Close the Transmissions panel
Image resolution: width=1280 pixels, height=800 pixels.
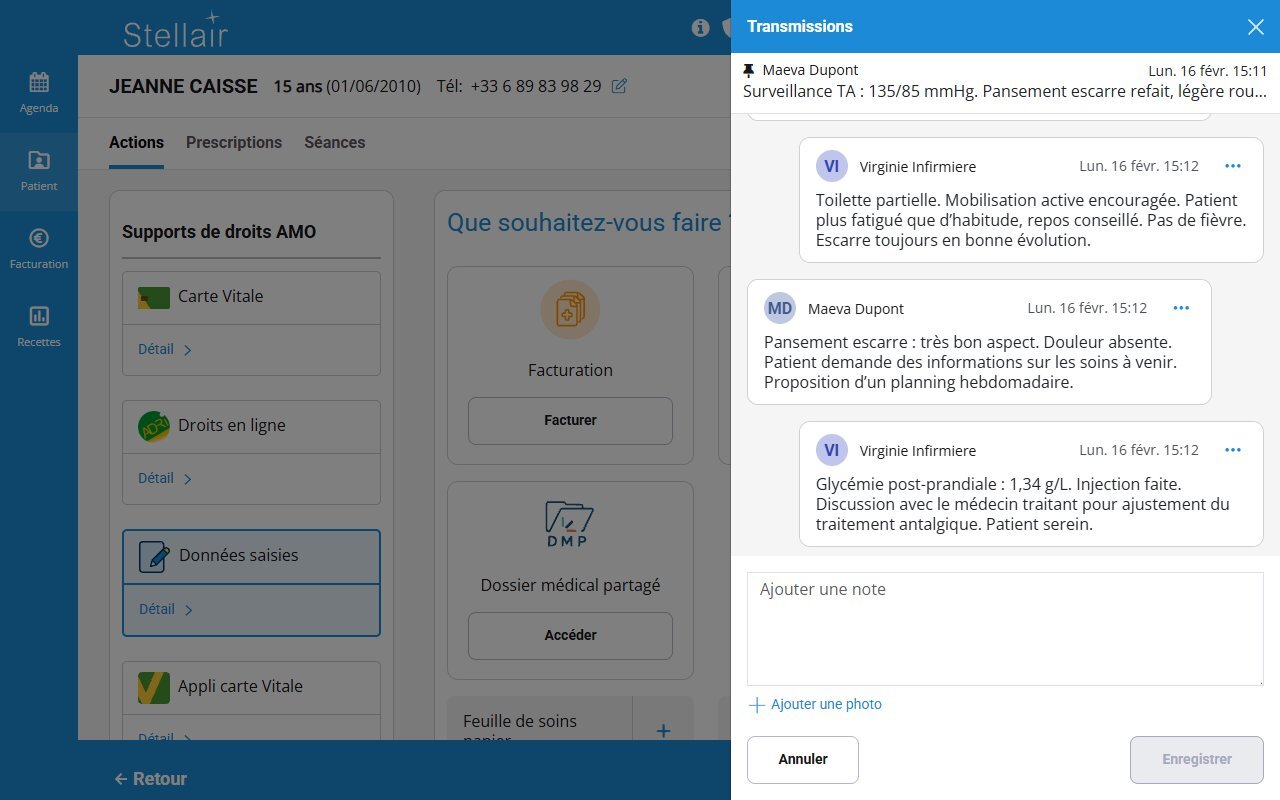(1255, 27)
